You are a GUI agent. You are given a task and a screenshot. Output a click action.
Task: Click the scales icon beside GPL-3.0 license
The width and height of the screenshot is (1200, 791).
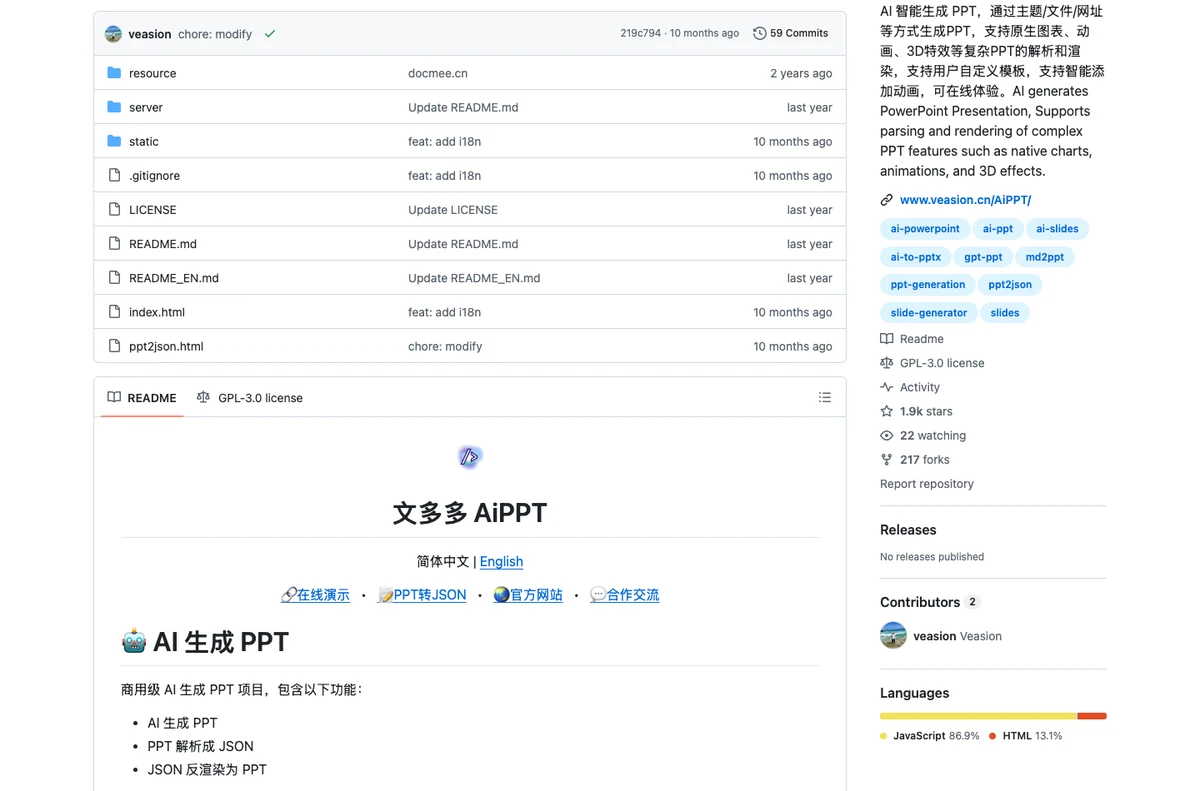[x=886, y=363]
